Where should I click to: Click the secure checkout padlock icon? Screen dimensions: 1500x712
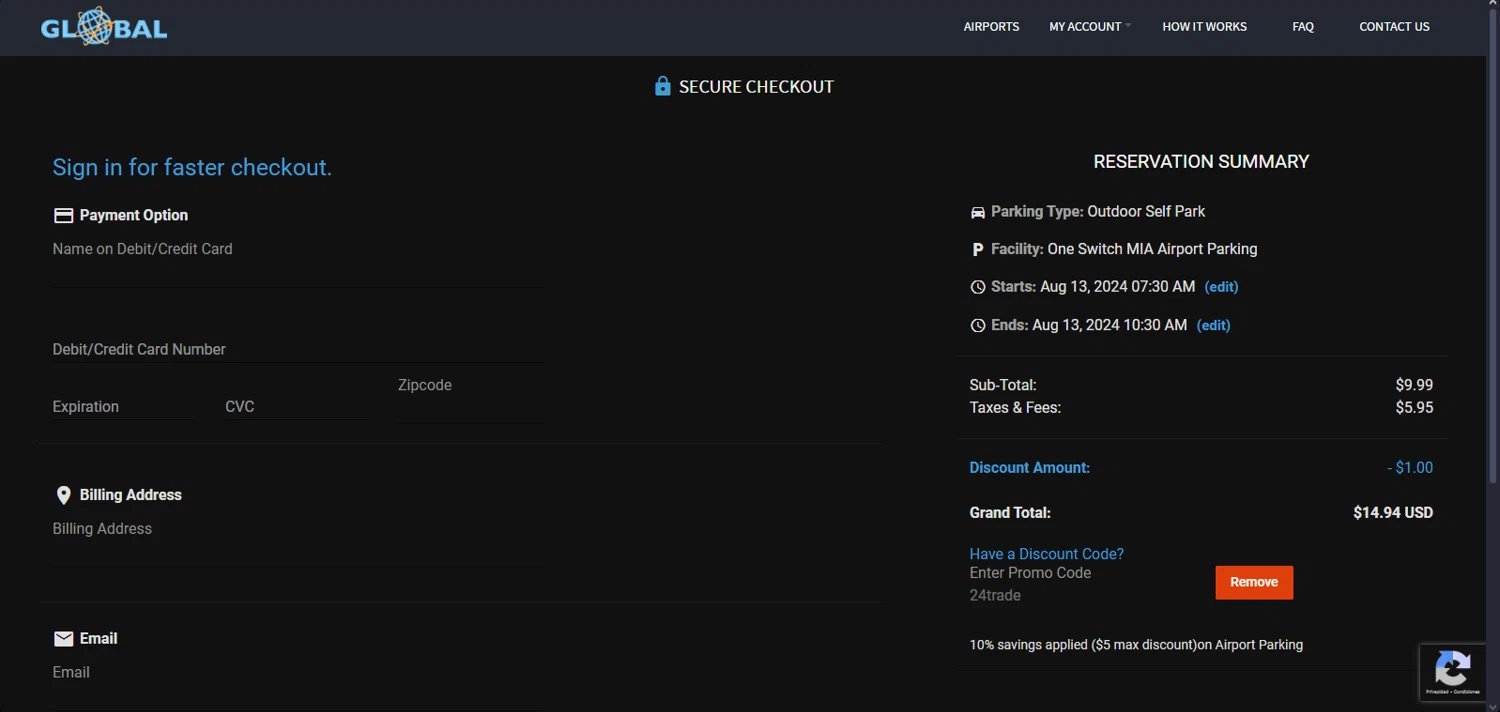click(662, 87)
